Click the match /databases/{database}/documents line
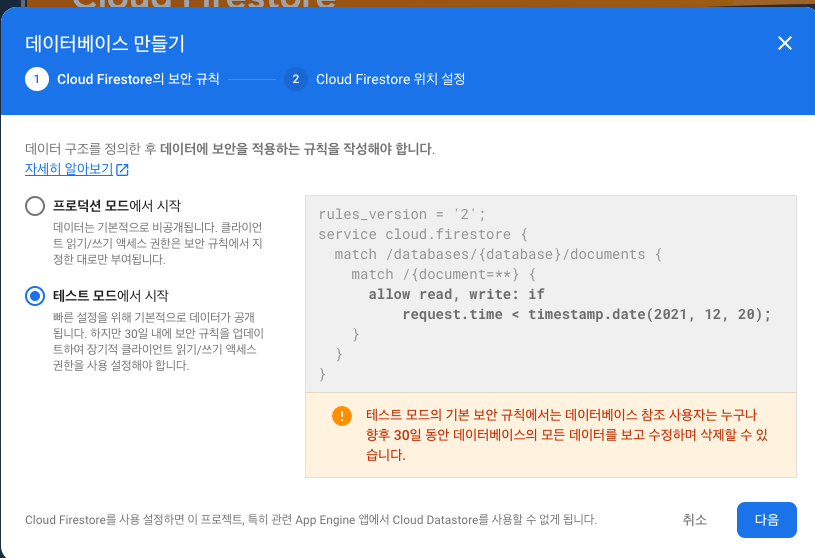This screenshot has width=815, height=558. coord(498,254)
